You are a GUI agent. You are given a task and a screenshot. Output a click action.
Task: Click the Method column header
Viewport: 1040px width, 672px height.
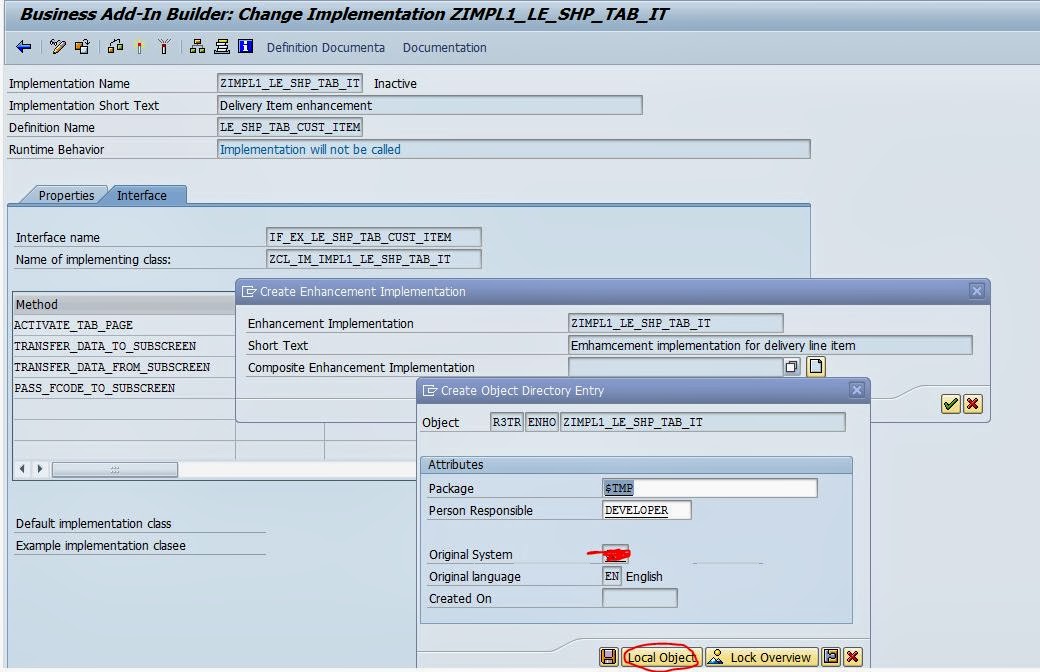pos(123,304)
